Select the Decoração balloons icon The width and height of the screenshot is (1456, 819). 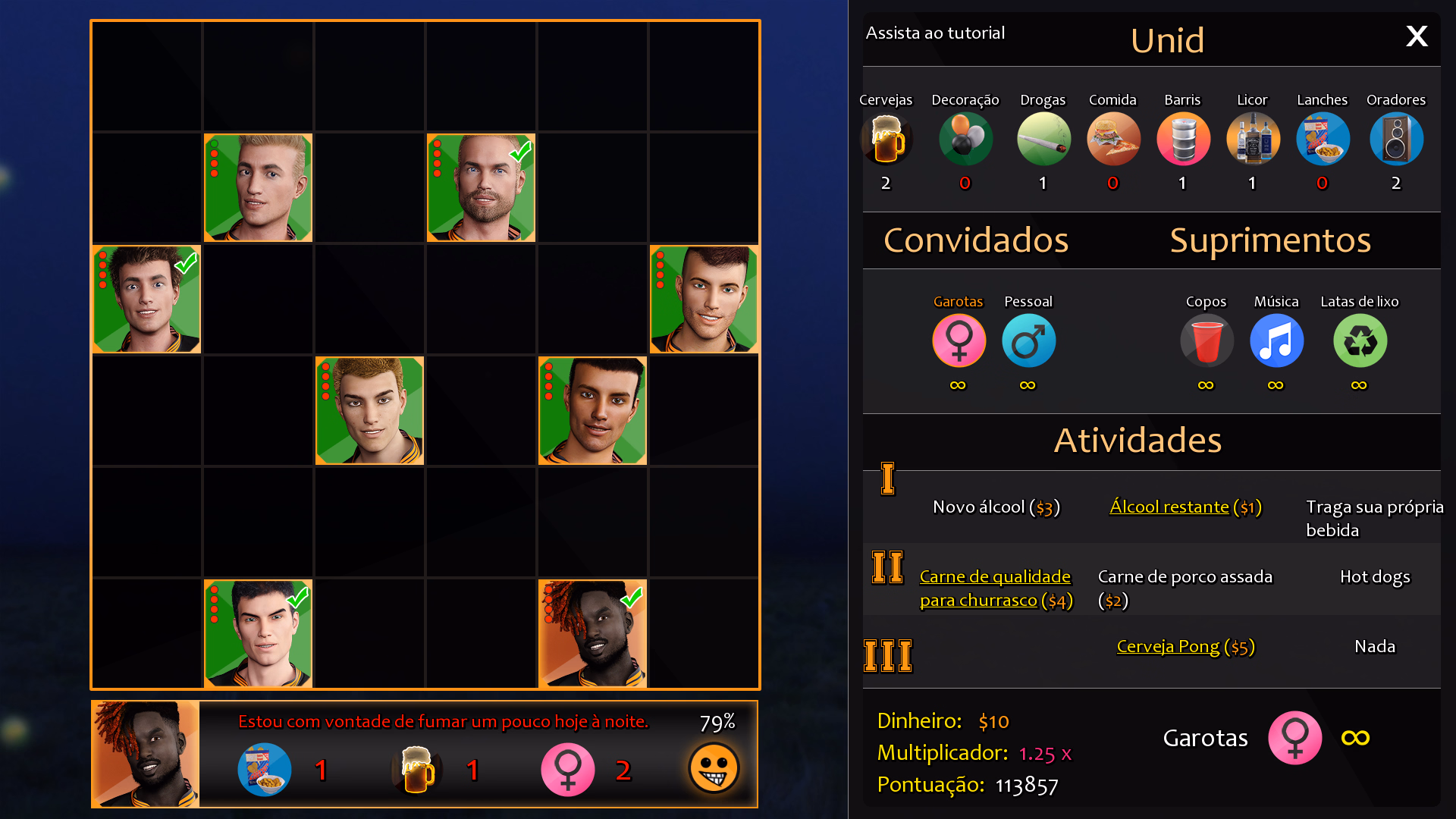965,139
